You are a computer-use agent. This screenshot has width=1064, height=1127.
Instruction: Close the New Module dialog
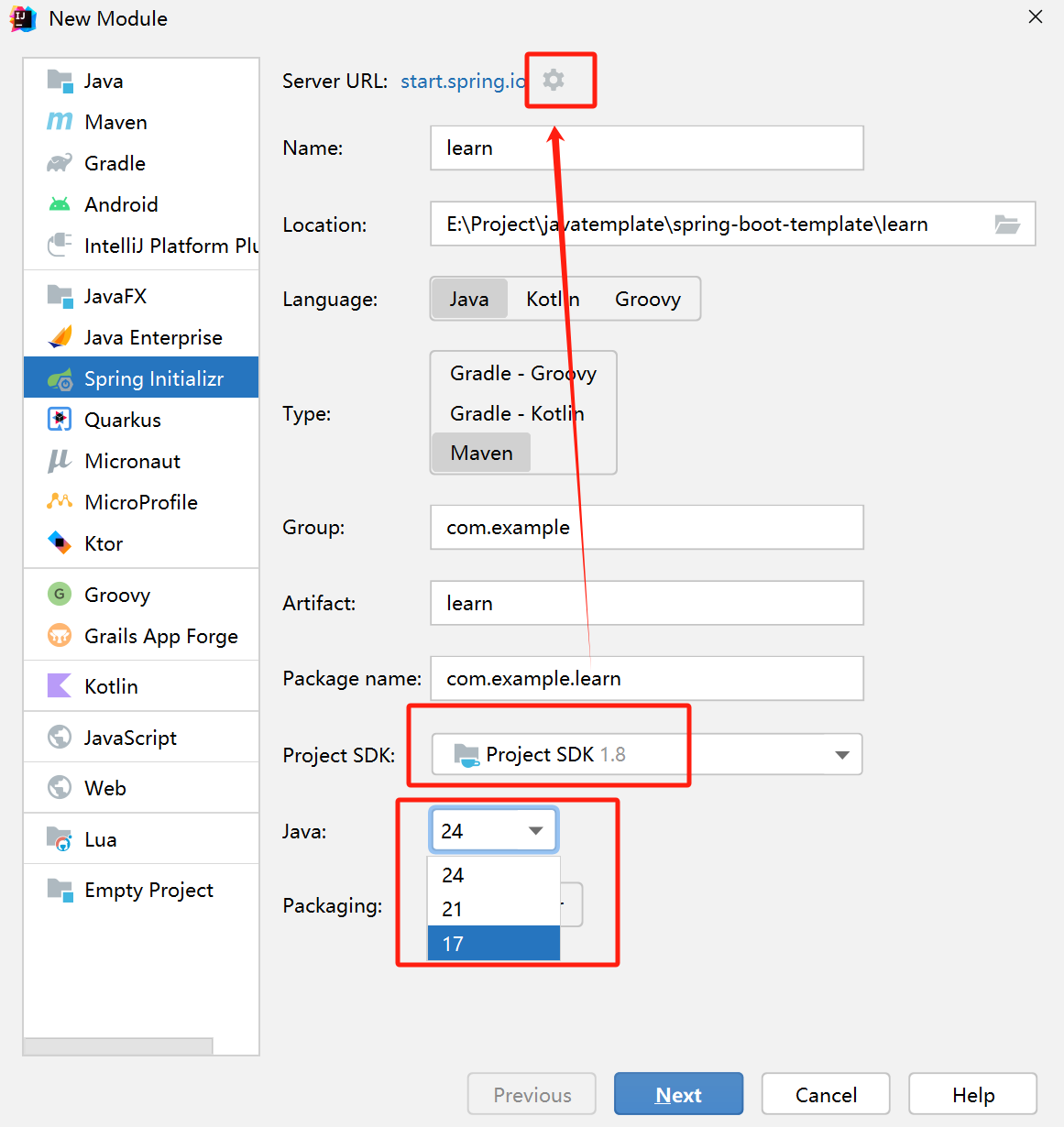[x=1036, y=16]
